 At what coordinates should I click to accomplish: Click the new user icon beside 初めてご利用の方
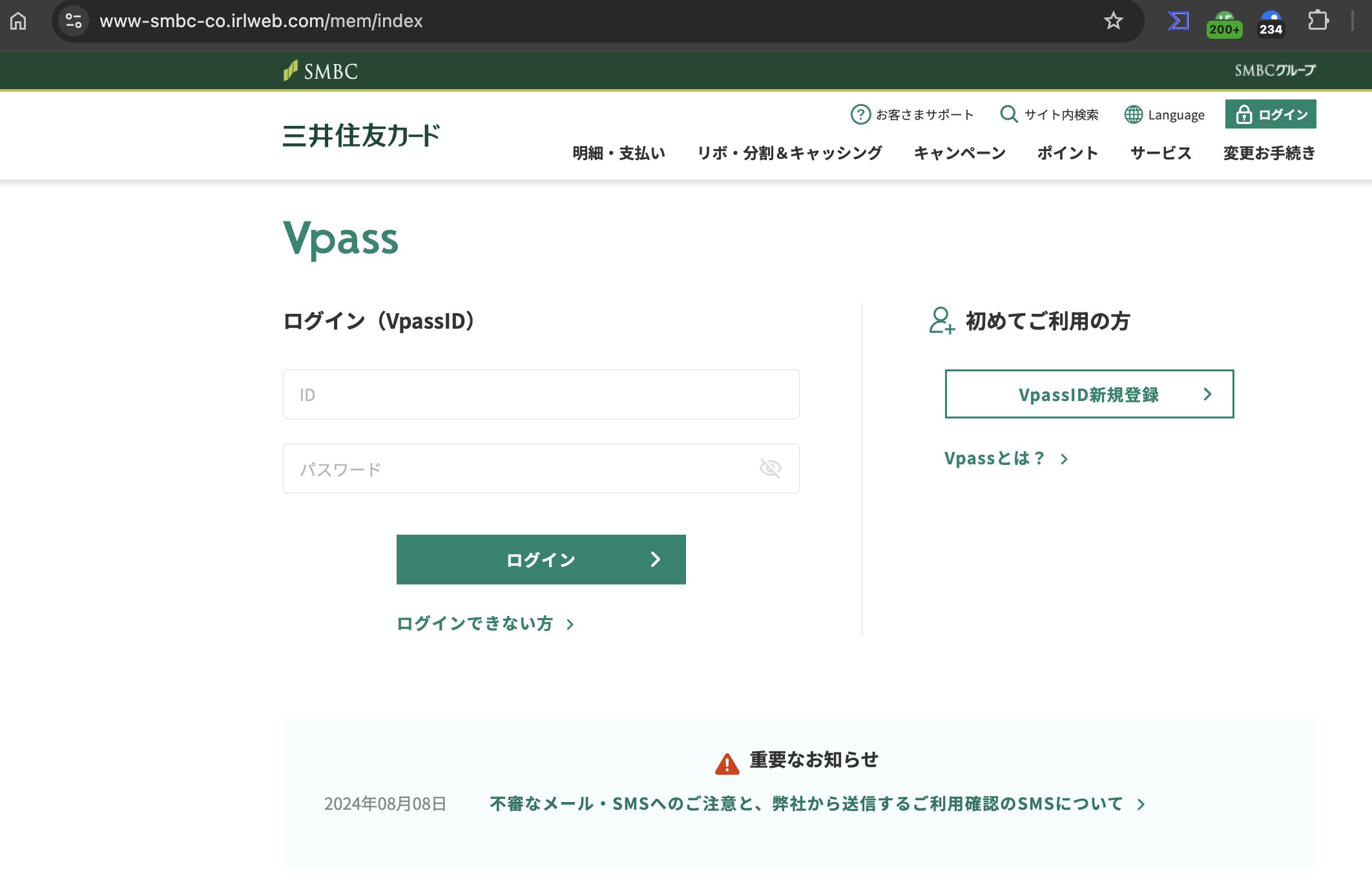tap(942, 320)
